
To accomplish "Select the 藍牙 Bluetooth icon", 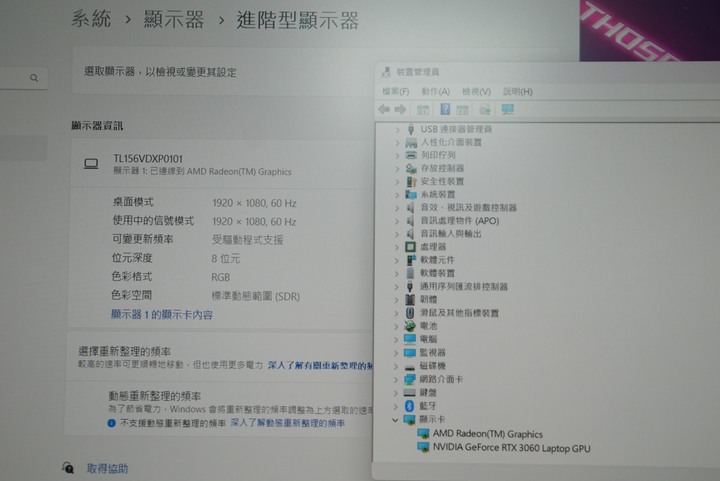I will coord(410,406).
